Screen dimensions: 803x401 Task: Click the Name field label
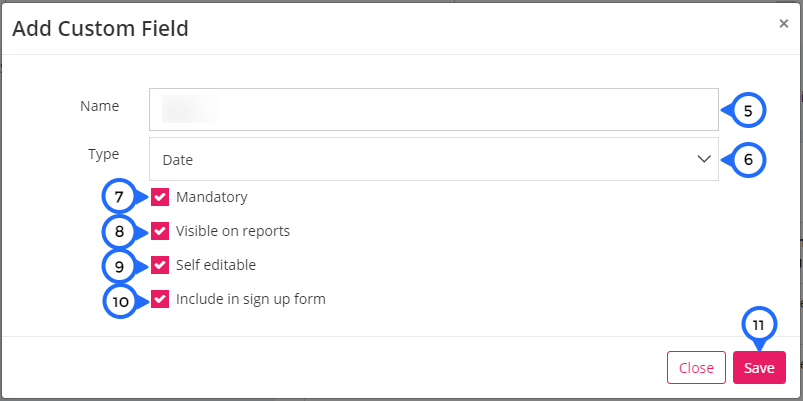click(x=99, y=106)
